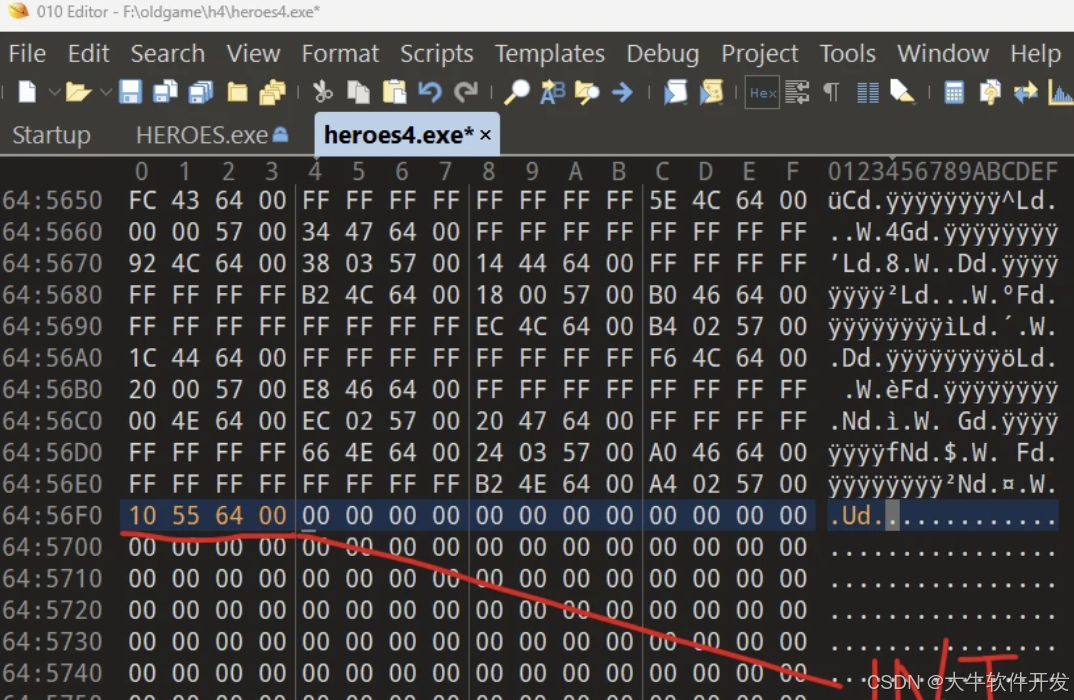The width and height of the screenshot is (1074, 700).
Task: Toggle the word wrap icon
Action: coord(797,91)
